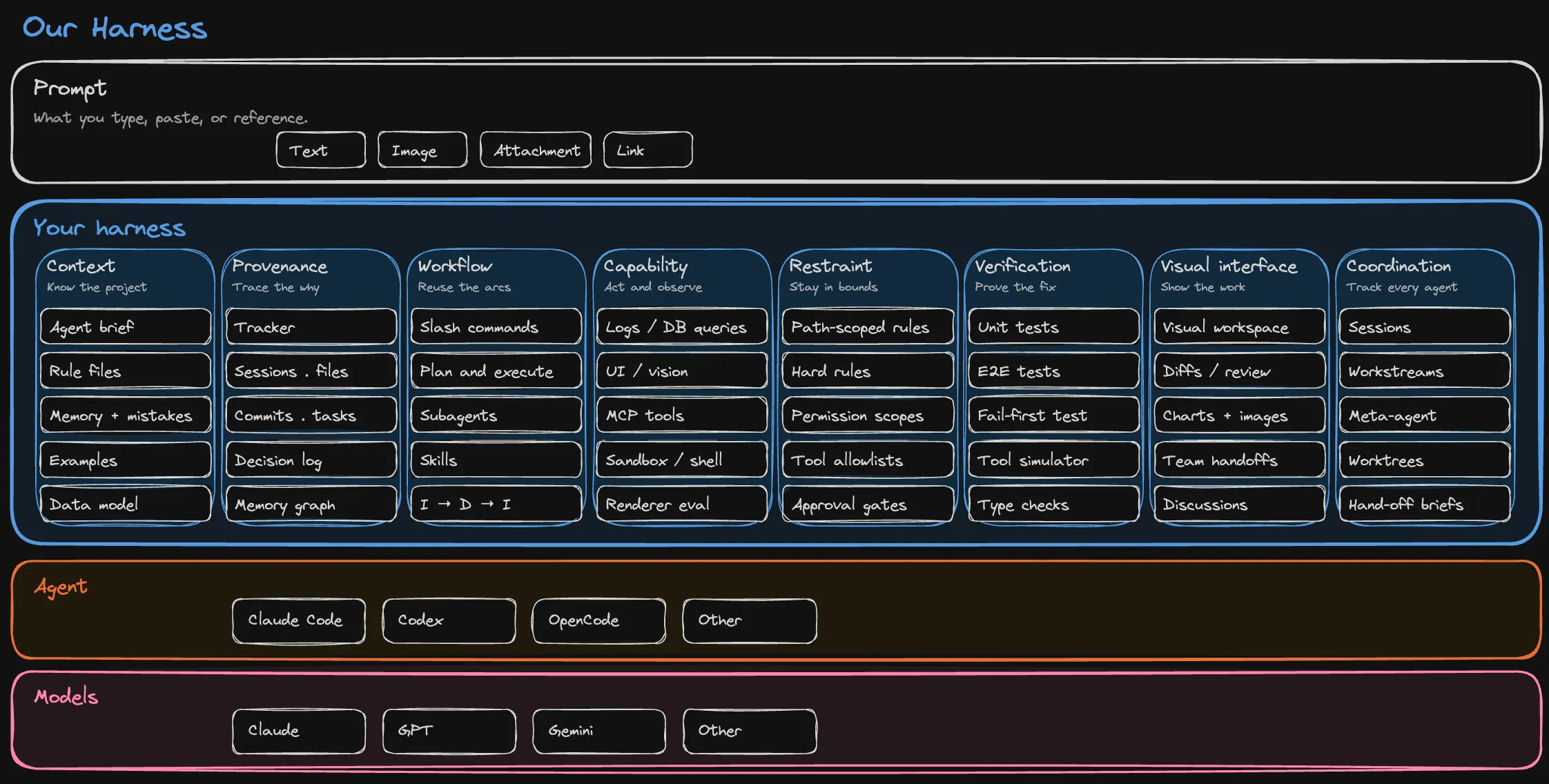Click the Subagents item
Screen dimensions: 1549x784
click(x=496, y=415)
